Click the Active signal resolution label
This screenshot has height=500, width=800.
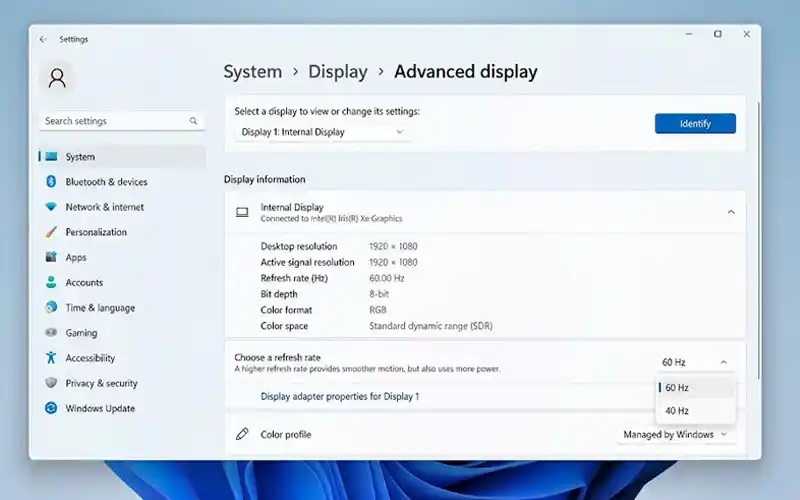click(307, 262)
